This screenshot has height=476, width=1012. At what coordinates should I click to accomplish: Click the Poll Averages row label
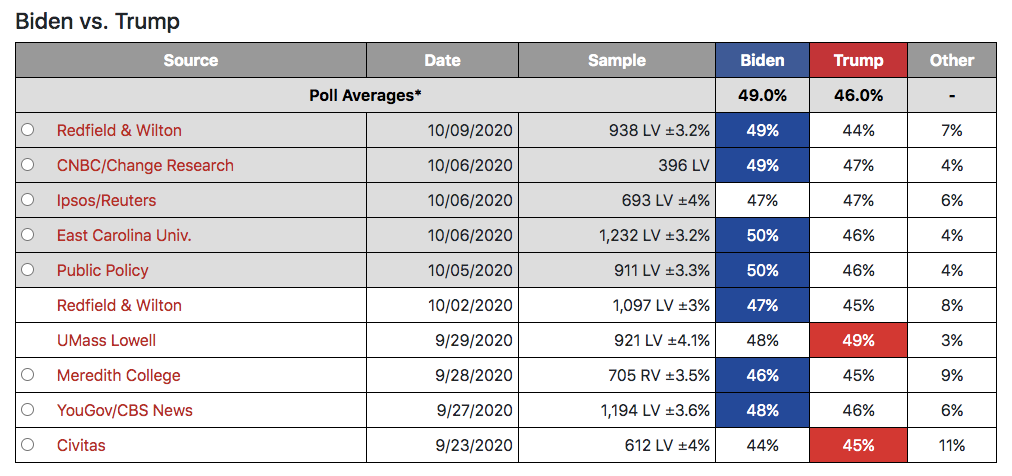pos(365,95)
